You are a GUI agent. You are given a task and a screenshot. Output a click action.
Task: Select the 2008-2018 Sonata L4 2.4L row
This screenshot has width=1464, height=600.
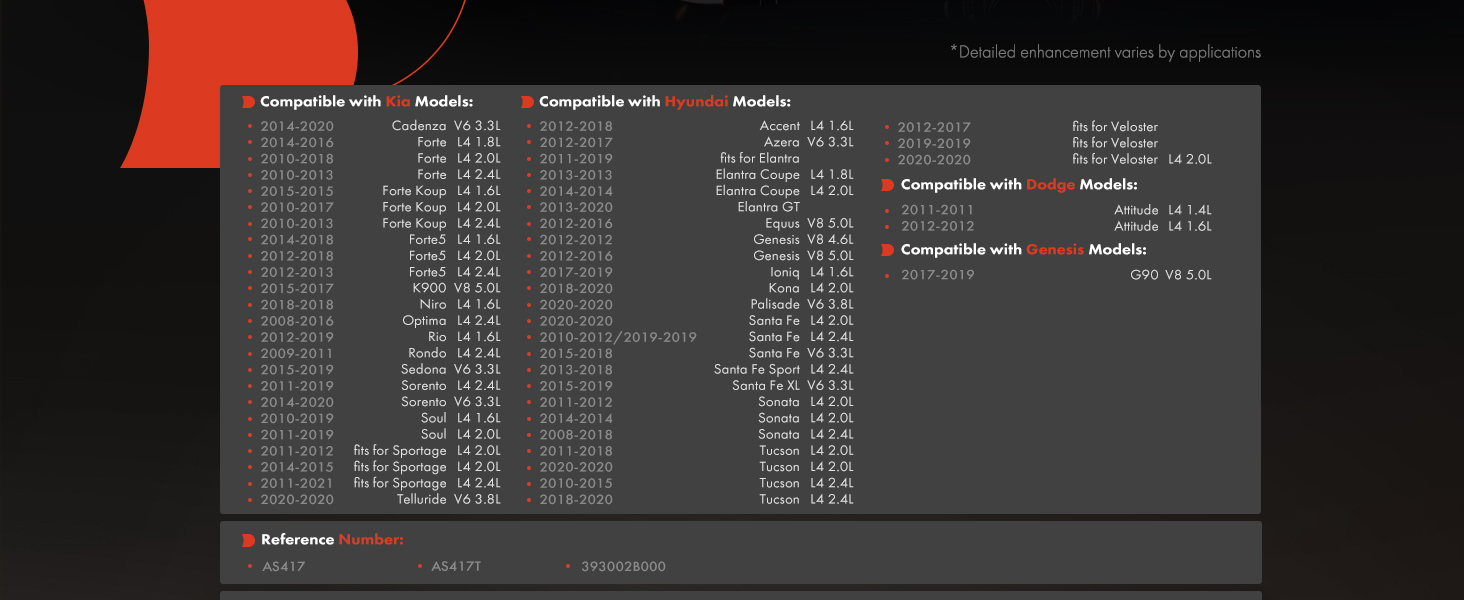pos(690,434)
